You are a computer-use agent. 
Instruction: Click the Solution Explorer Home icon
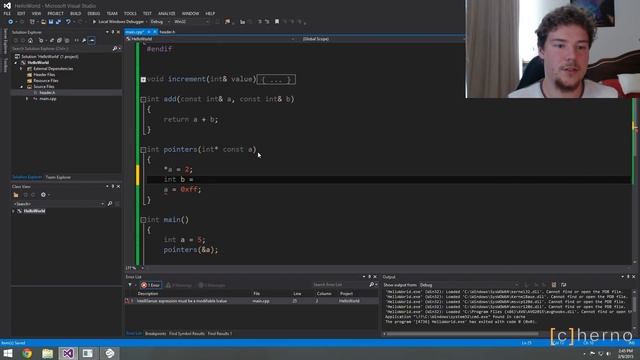click(30, 40)
